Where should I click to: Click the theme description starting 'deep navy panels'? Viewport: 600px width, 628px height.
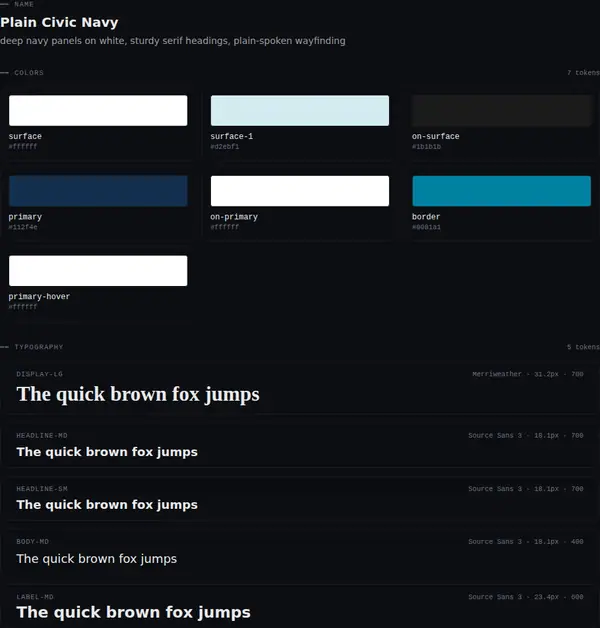click(173, 41)
